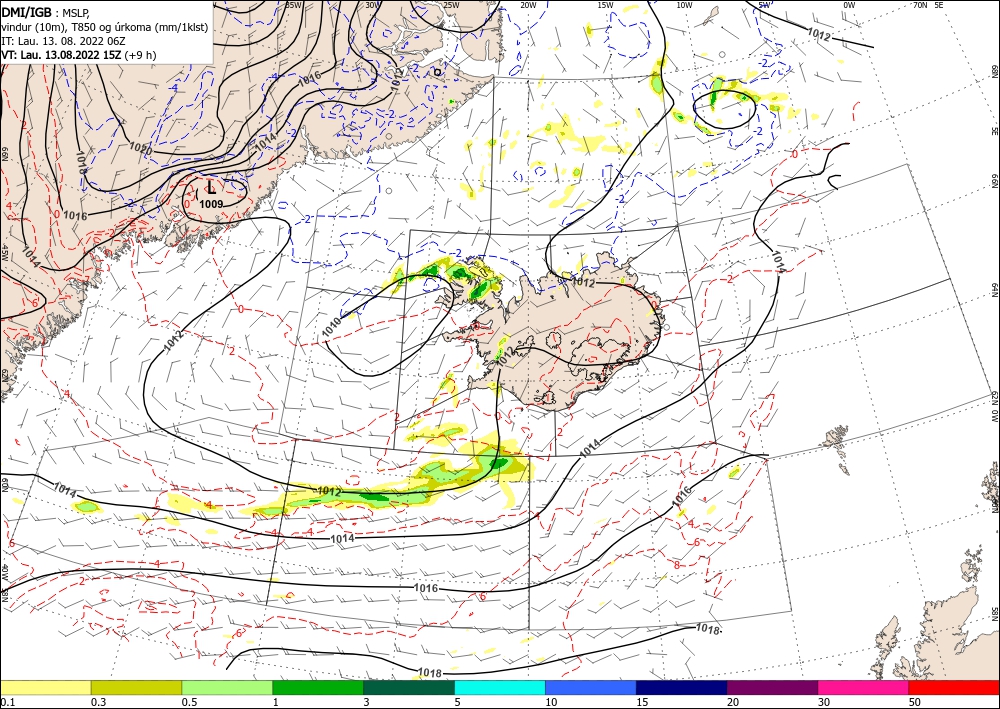Click the purple 20–30 mm legend swatch
The height and width of the screenshot is (709, 1000).
(x=772, y=687)
